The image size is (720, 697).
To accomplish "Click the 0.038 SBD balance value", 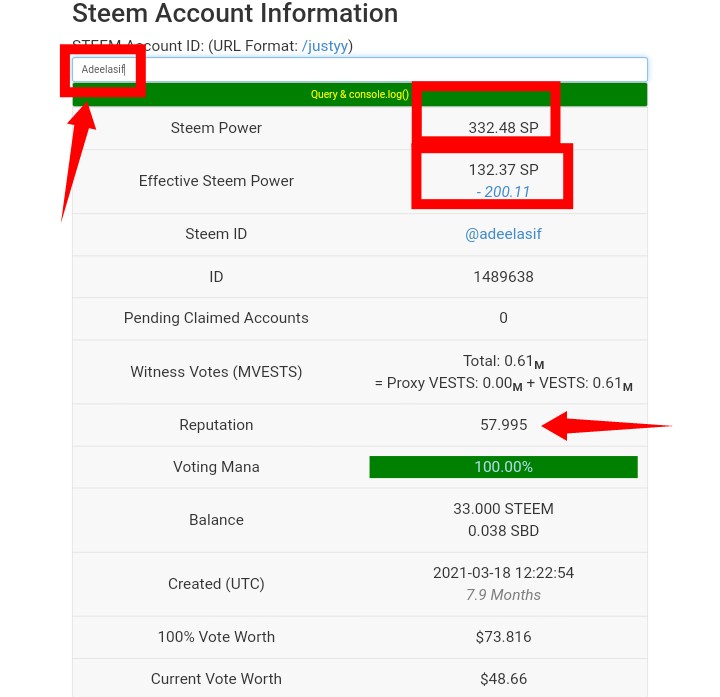I will [503, 531].
